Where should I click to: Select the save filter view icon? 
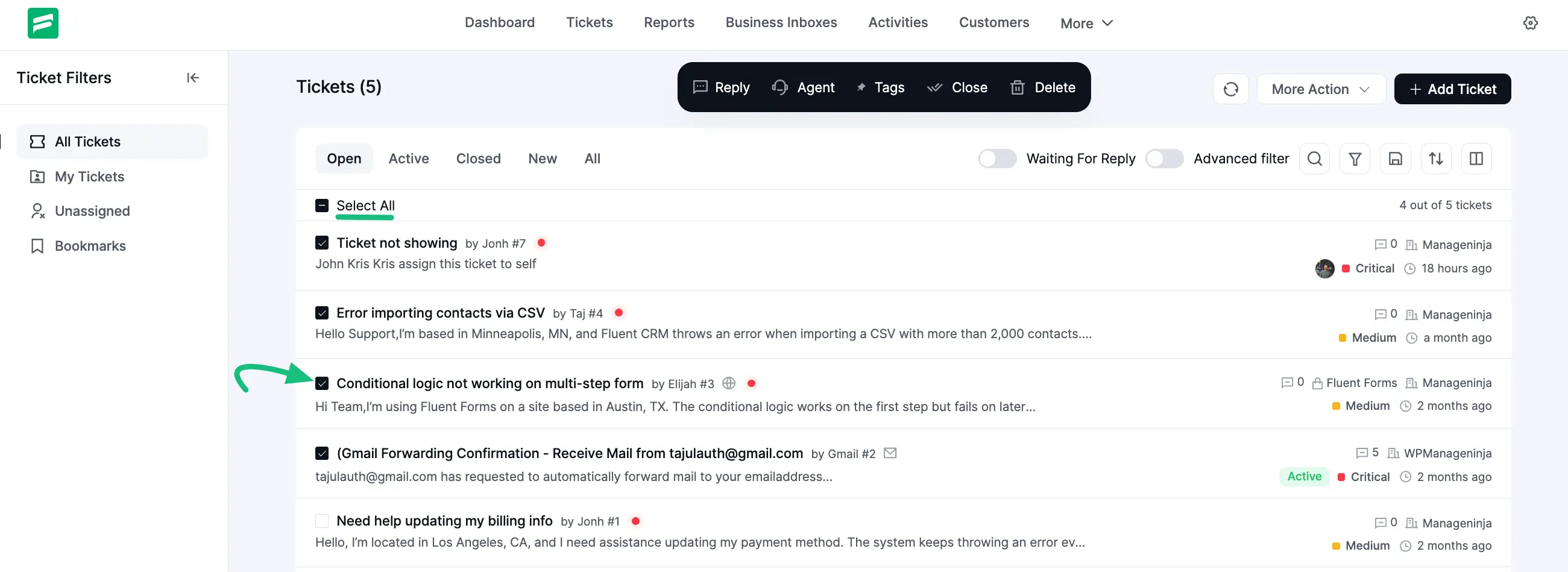(x=1395, y=158)
